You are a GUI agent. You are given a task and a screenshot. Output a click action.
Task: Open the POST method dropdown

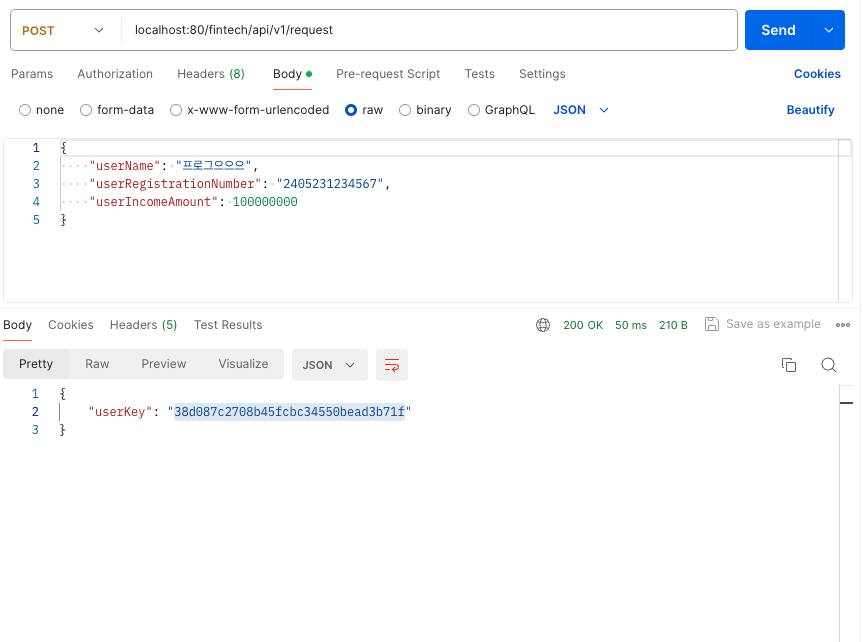[63, 30]
